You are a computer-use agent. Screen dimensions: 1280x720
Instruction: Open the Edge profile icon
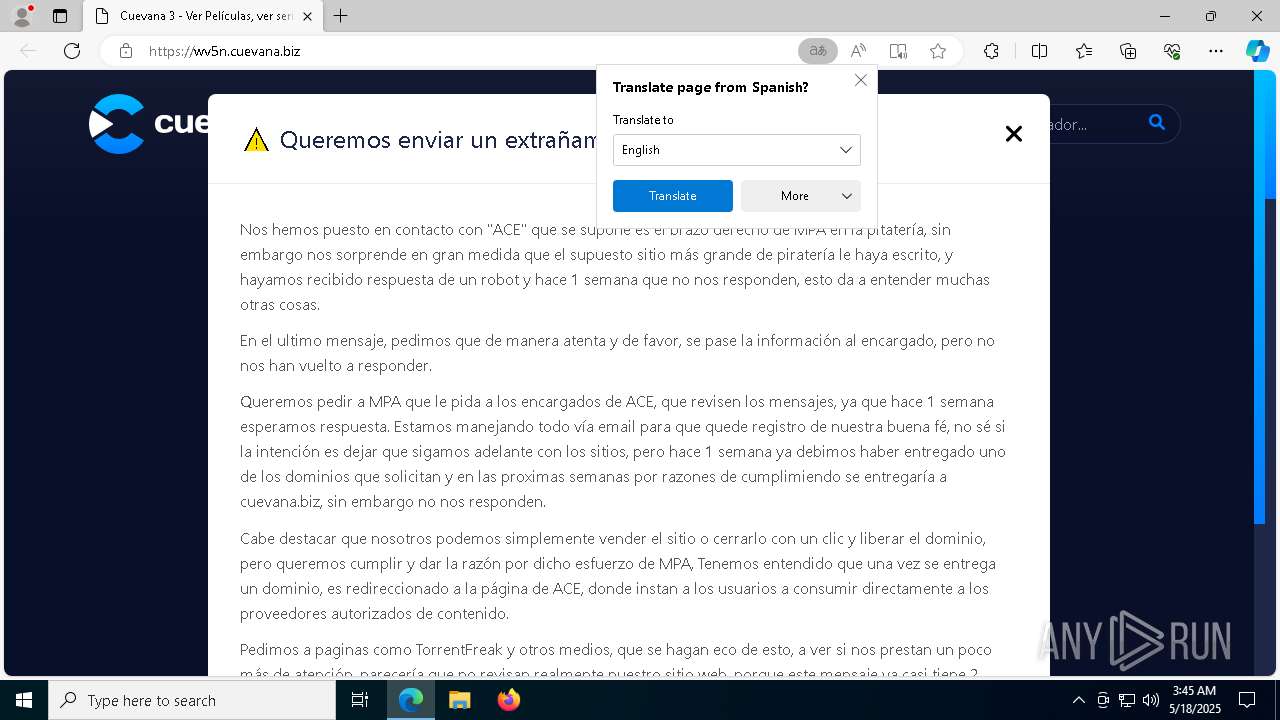click(x=22, y=16)
